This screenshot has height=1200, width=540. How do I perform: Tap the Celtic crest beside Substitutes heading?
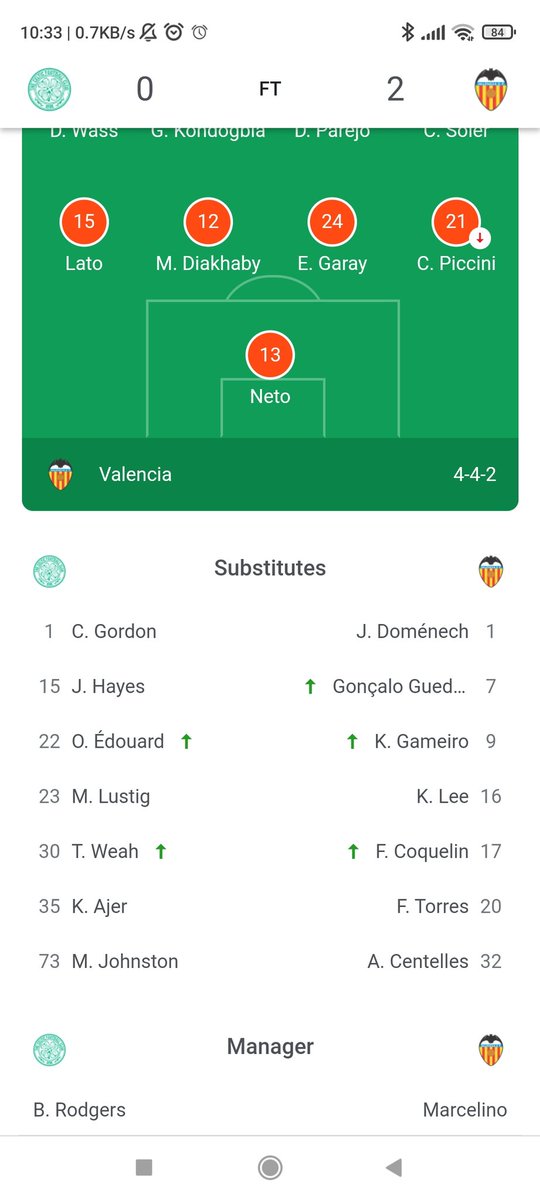pyautogui.click(x=48, y=571)
